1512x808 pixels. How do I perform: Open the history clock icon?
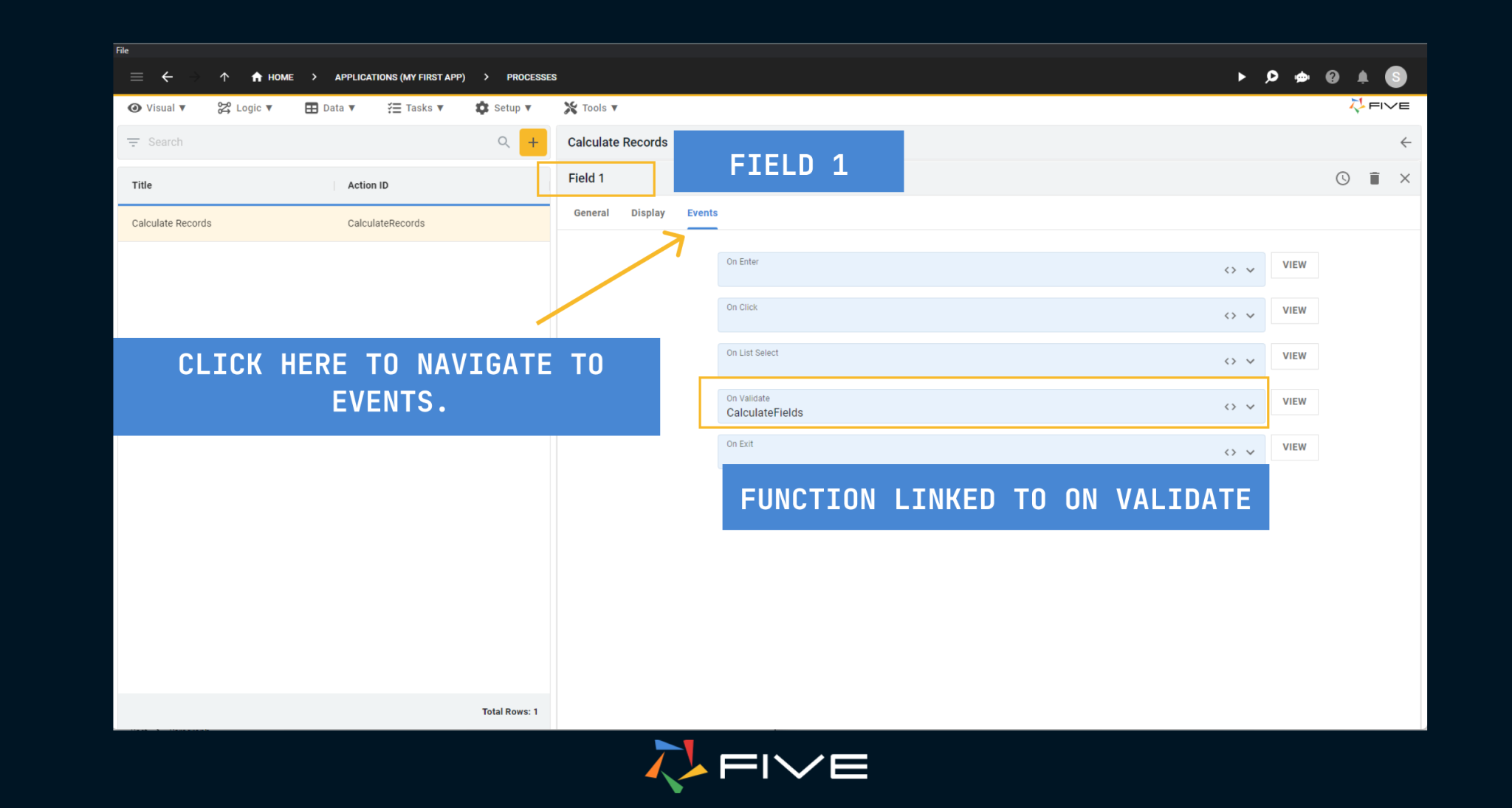[x=1342, y=178]
